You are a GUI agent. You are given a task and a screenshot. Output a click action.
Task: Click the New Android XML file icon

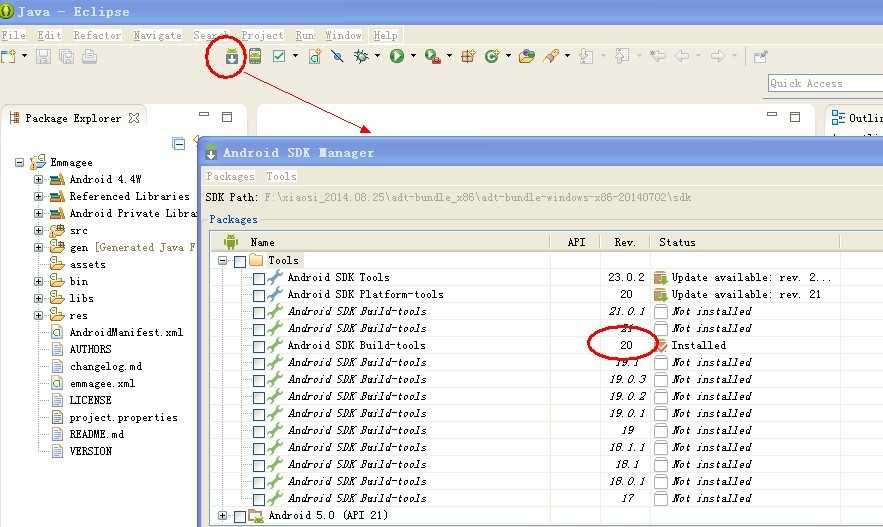pyautogui.click(x=315, y=56)
